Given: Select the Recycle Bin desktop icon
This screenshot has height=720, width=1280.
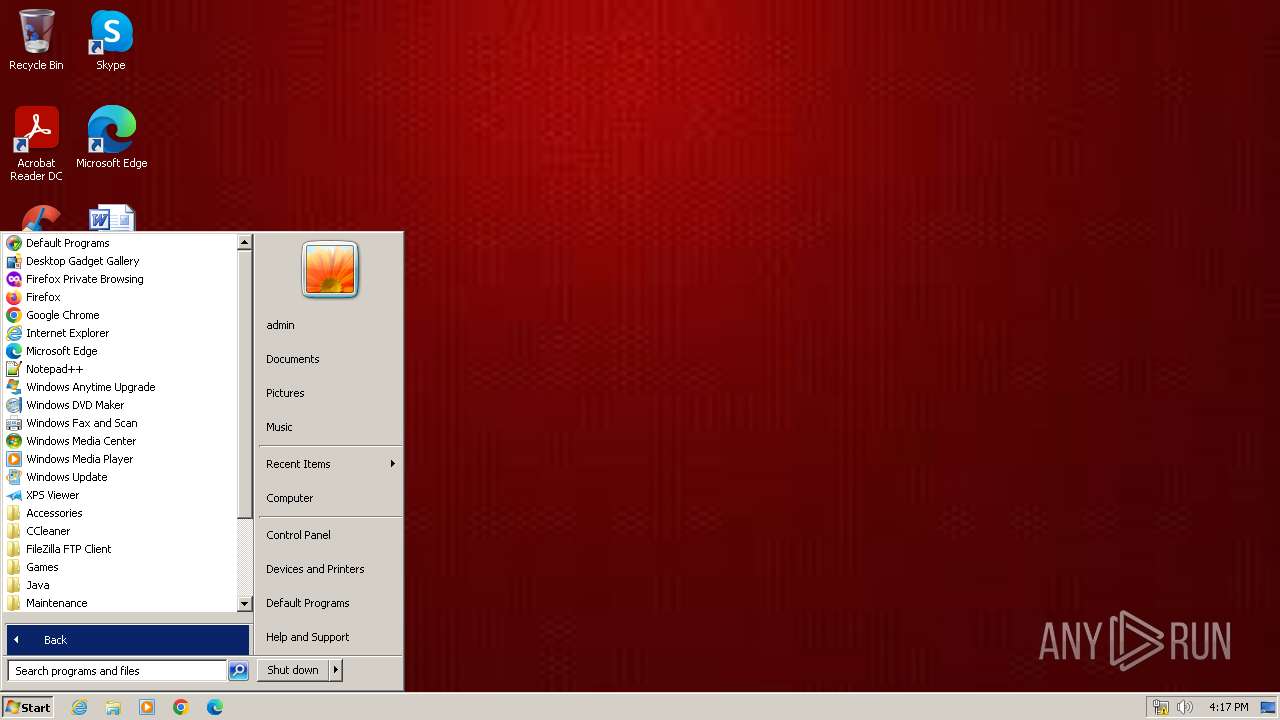Looking at the screenshot, I should [x=36, y=40].
